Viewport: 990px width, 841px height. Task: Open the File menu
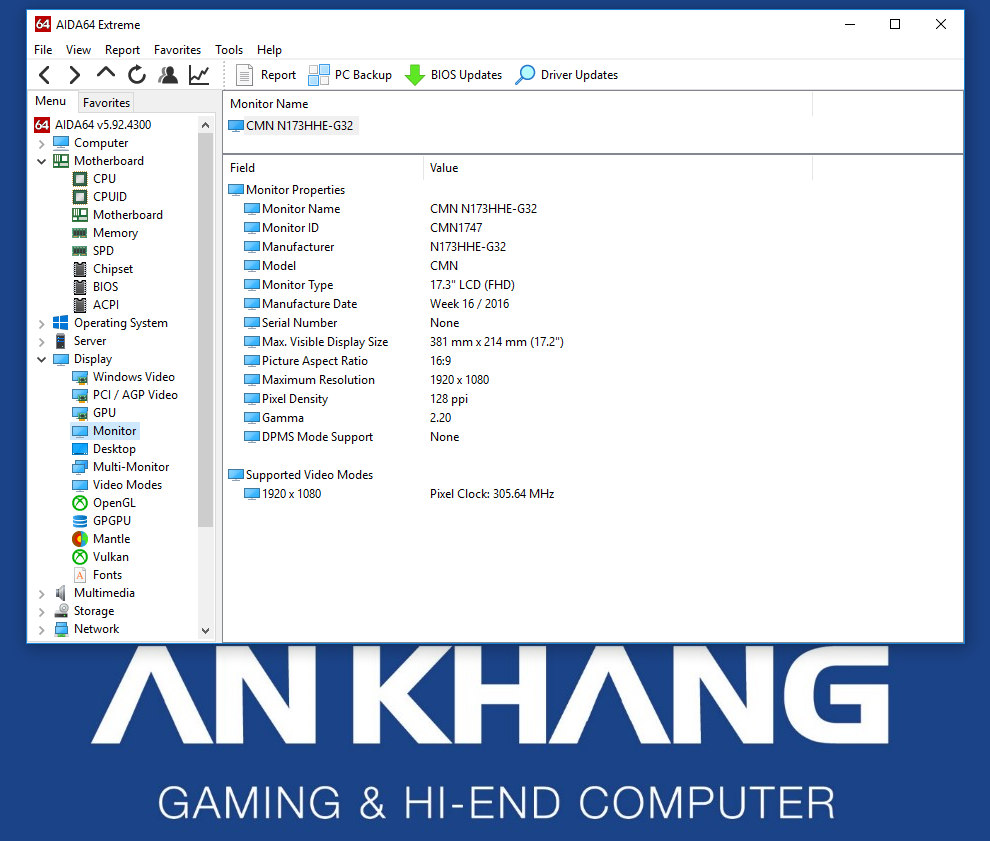[43, 50]
